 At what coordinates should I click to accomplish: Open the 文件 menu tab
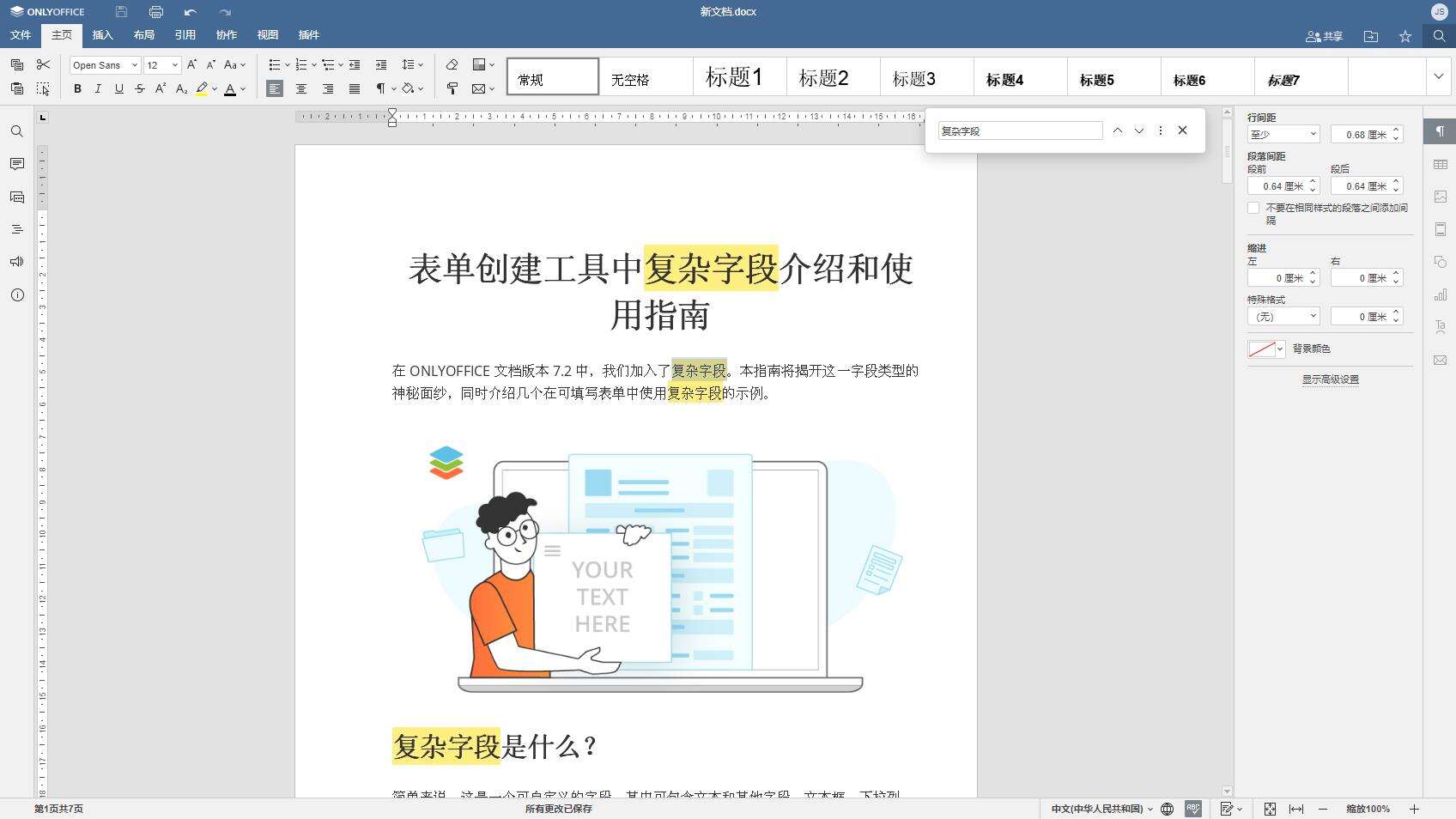tap(21, 35)
